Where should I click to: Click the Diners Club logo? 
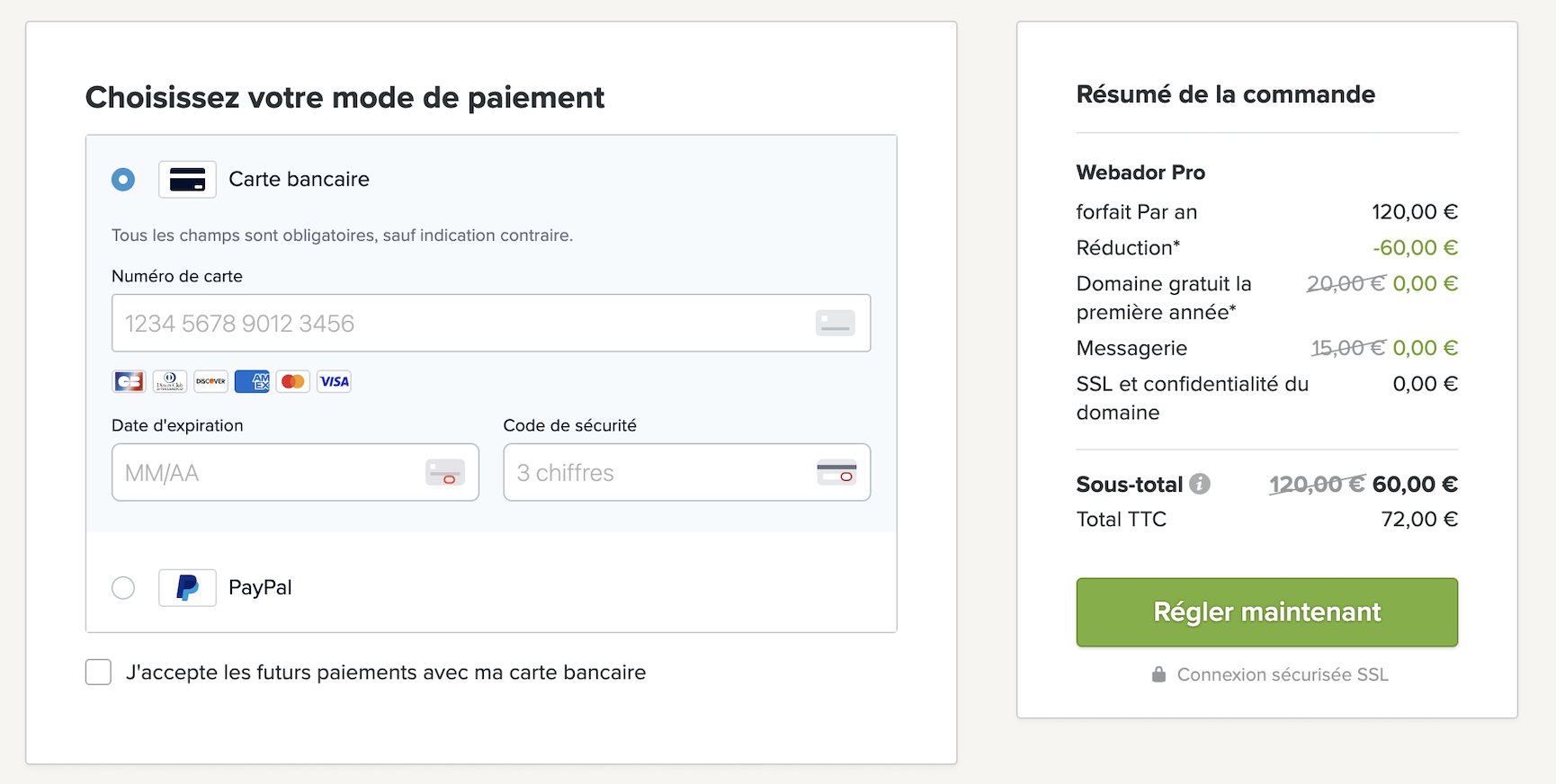pyautogui.click(x=170, y=381)
